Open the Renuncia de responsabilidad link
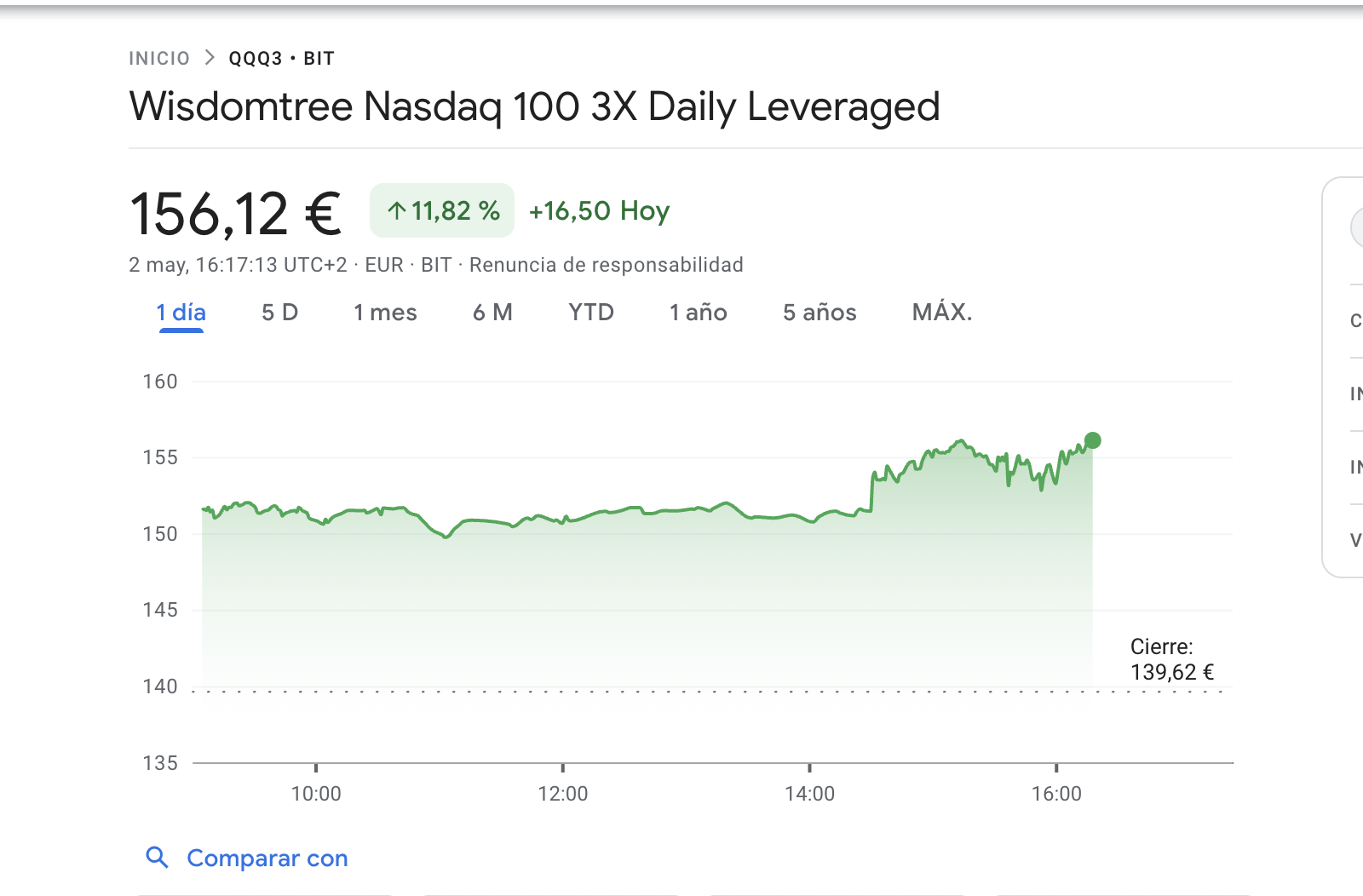 [x=607, y=265]
